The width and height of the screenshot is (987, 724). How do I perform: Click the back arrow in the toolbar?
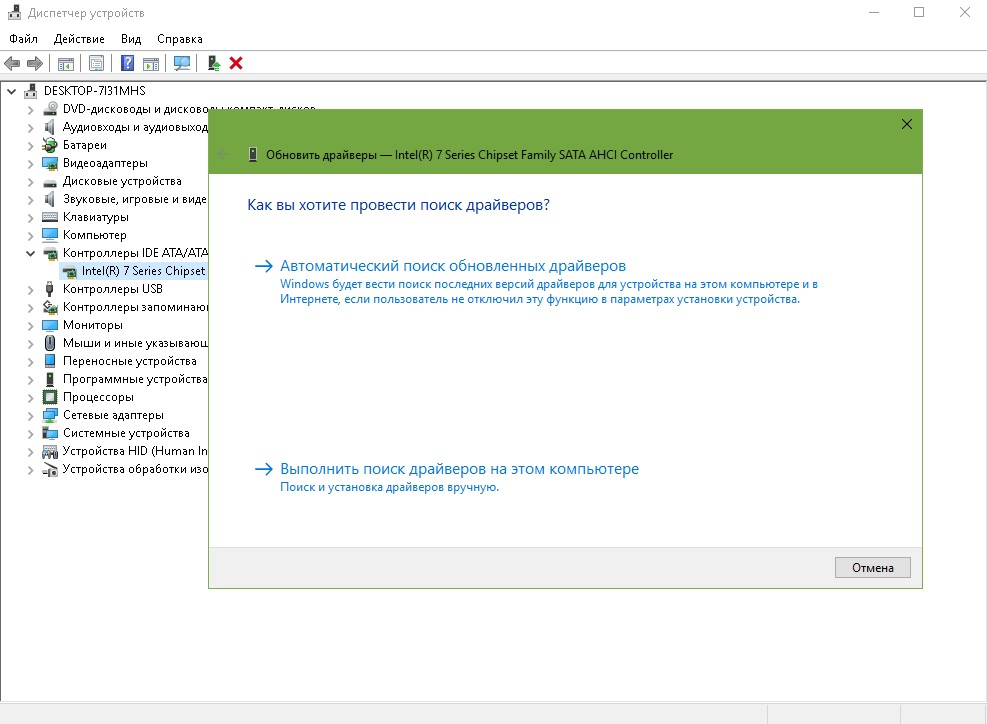click(x=12, y=63)
